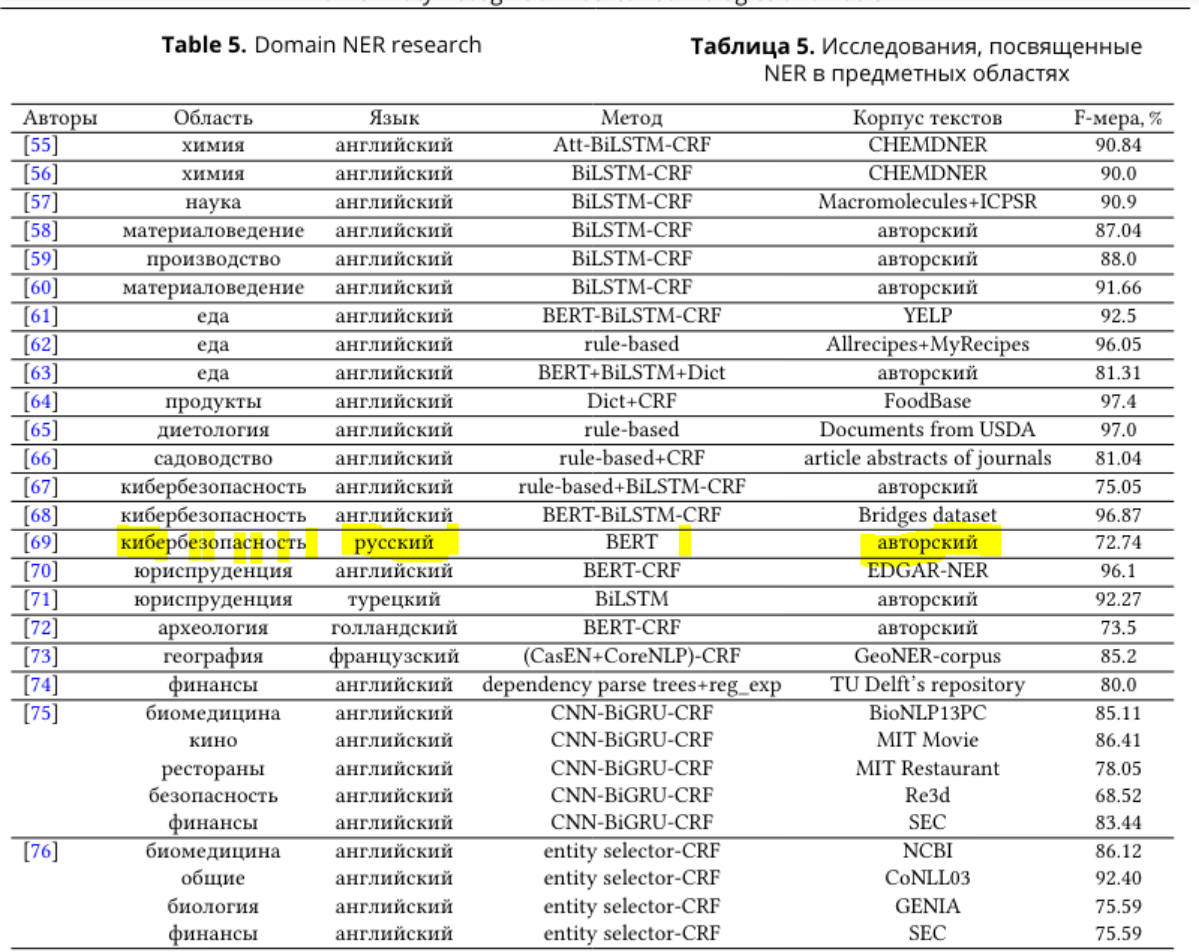This screenshot has height=952, width=1199.
Task: Select the 'EDGAR-NER' corpus cell
Action: pyautogui.click(x=928, y=570)
